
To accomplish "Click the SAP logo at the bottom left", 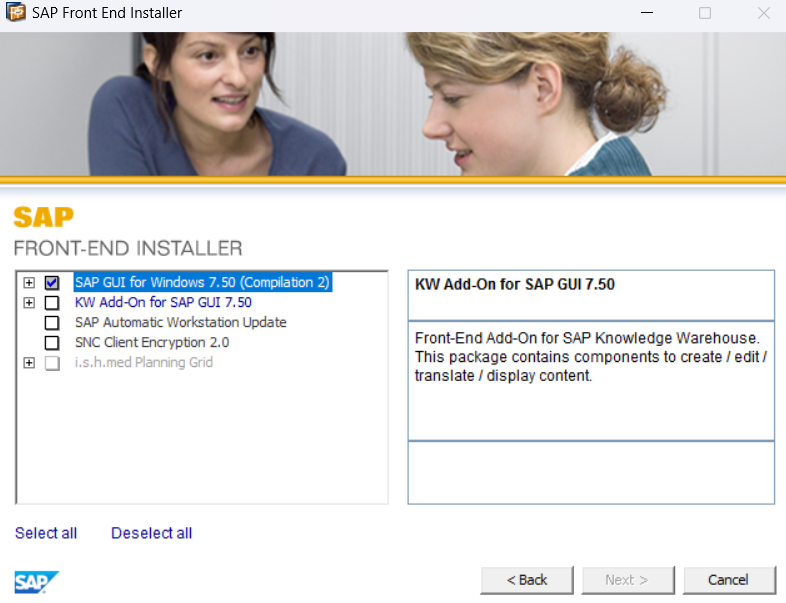I will (x=37, y=582).
